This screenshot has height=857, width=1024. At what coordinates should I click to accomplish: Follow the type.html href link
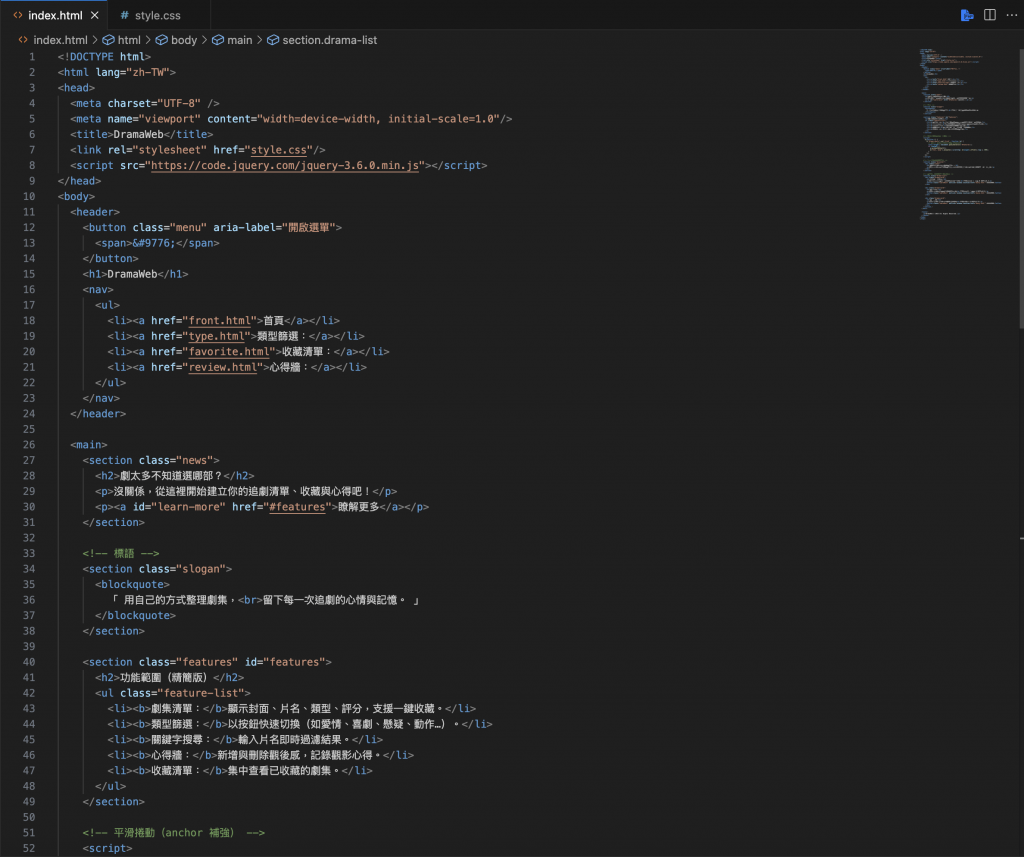(x=216, y=336)
